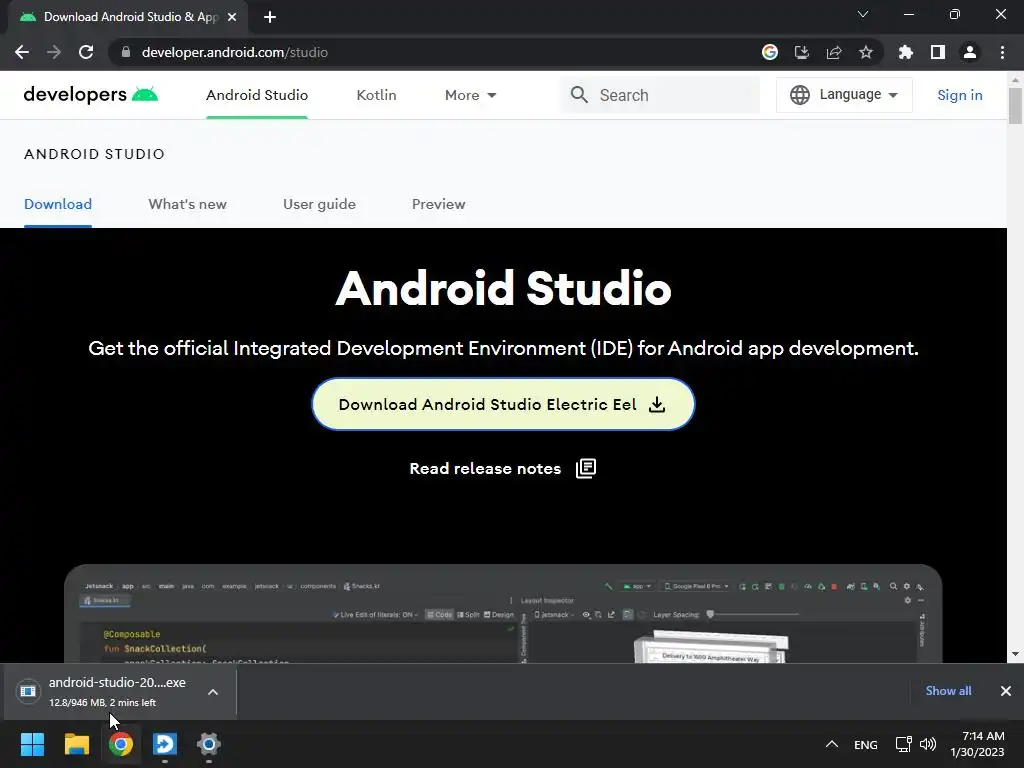This screenshot has height=768, width=1024.
Task: Go back using the browser back arrow
Action: (22, 52)
